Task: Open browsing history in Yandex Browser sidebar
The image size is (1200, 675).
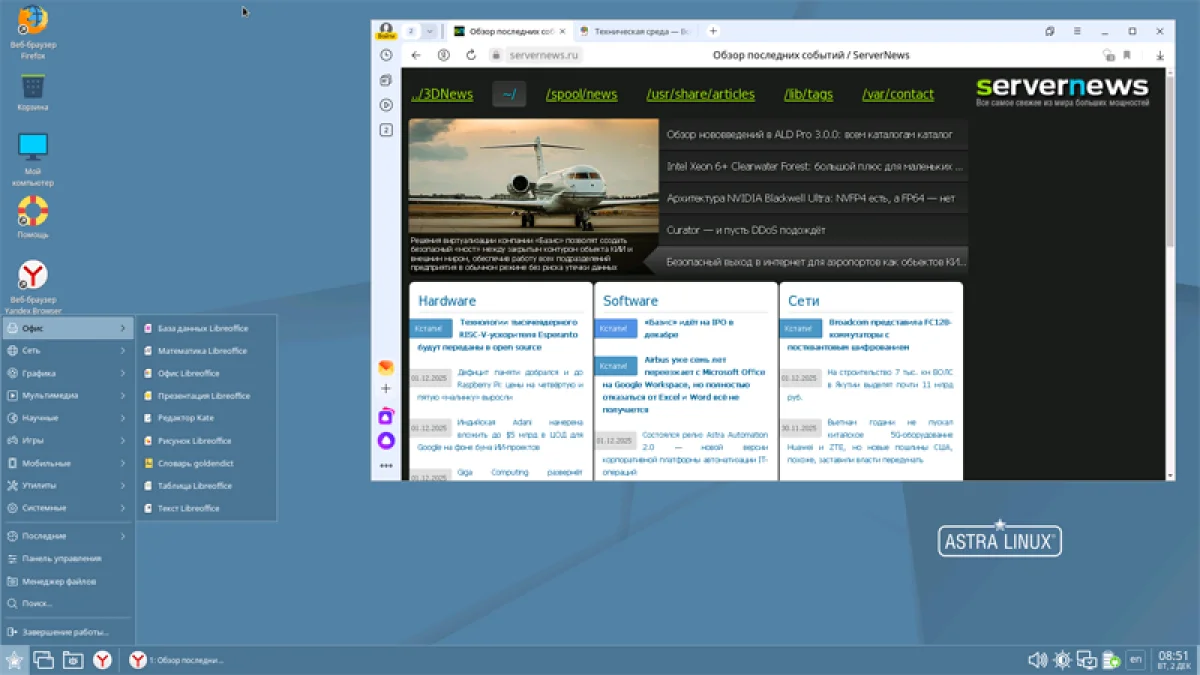Action: (x=385, y=57)
